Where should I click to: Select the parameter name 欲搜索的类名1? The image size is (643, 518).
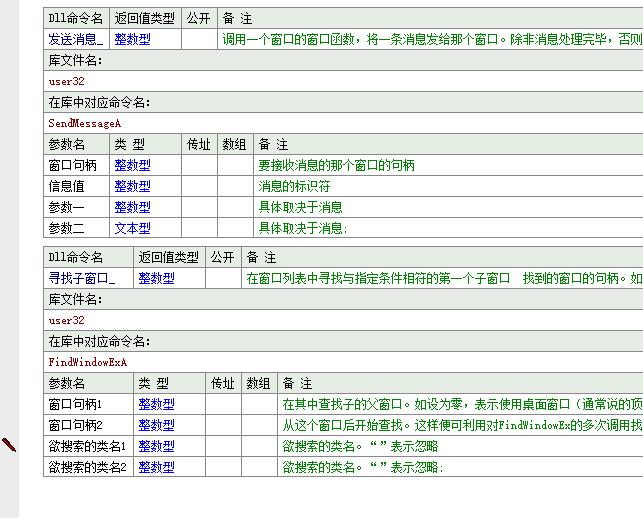point(87,446)
